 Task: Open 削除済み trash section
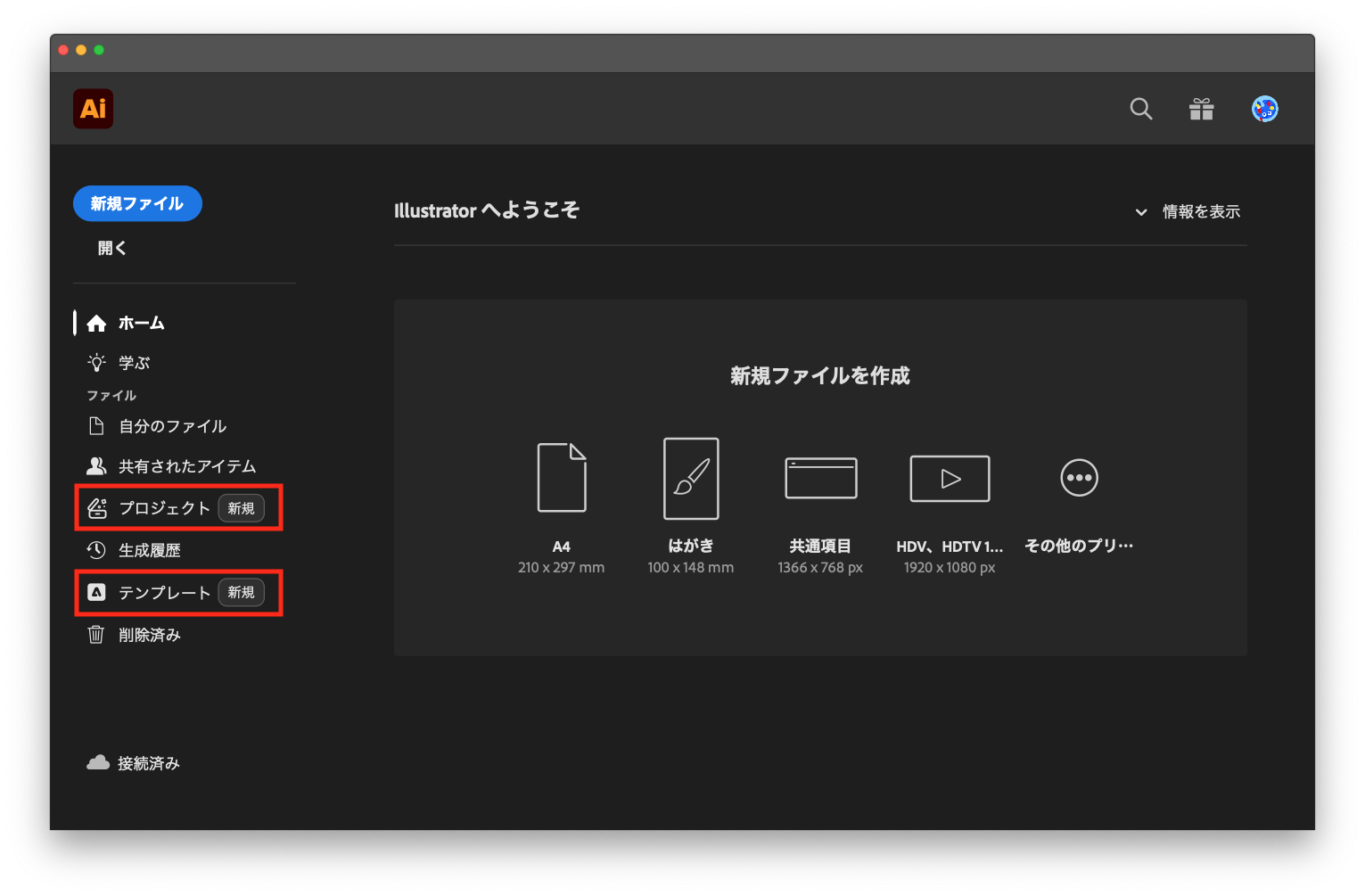tap(149, 635)
